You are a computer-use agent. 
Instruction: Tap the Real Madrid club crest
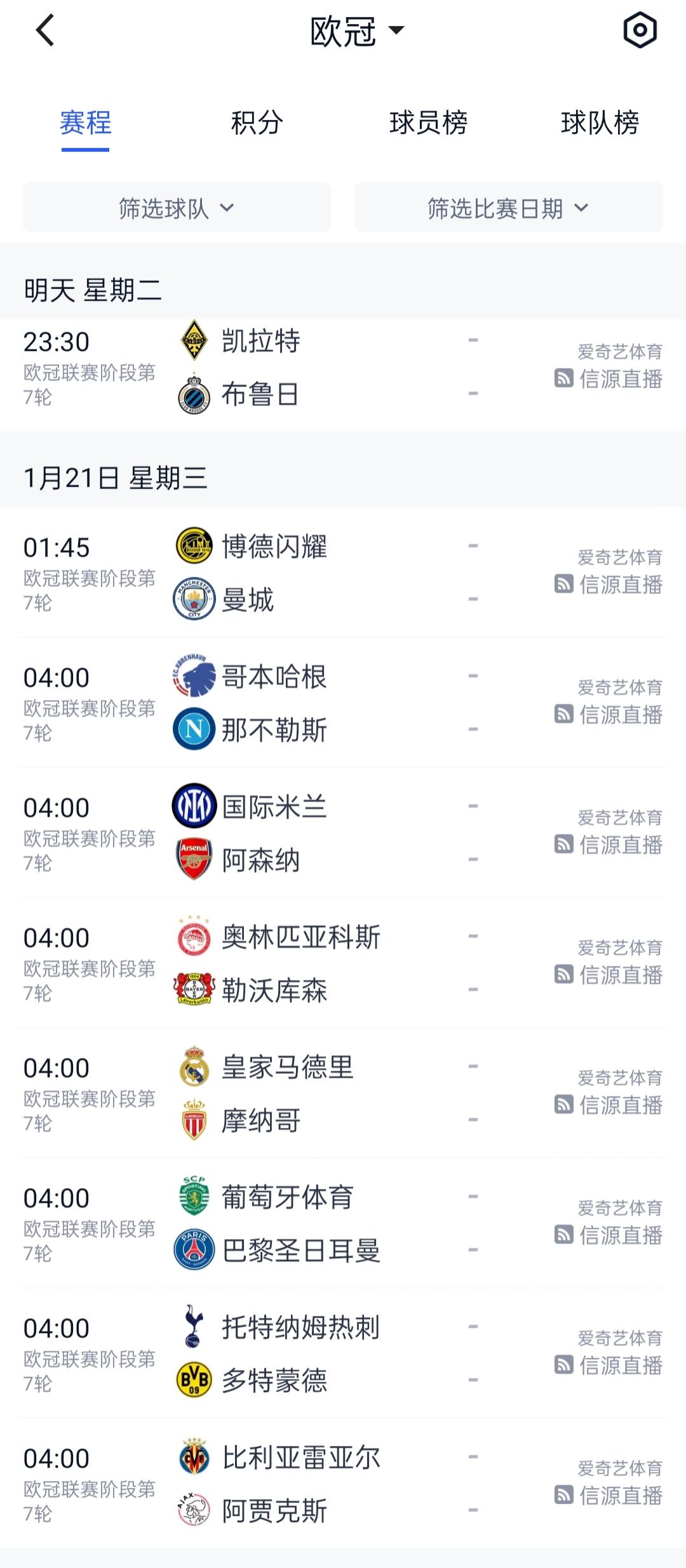click(x=194, y=1067)
